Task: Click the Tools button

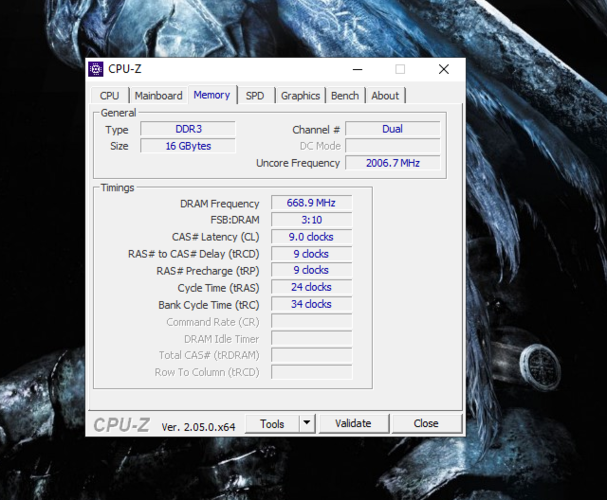Action: [x=272, y=423]
